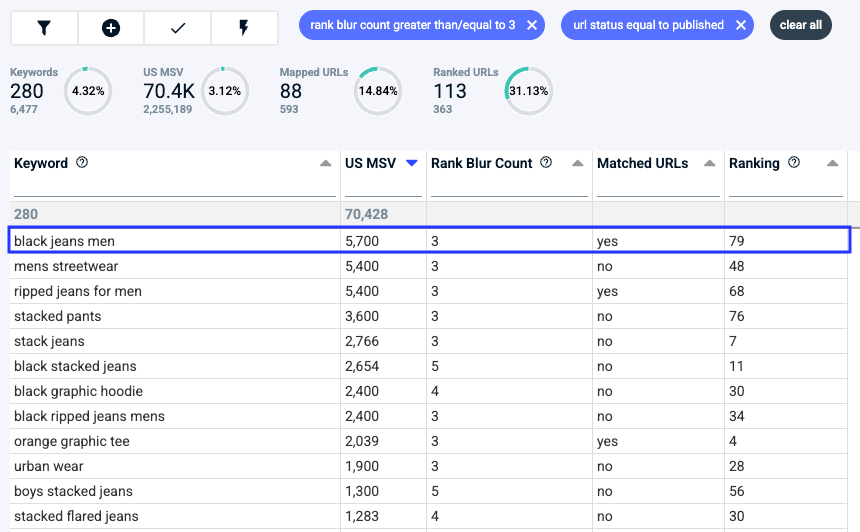Click the funnel filter icon

pos(43,28)
